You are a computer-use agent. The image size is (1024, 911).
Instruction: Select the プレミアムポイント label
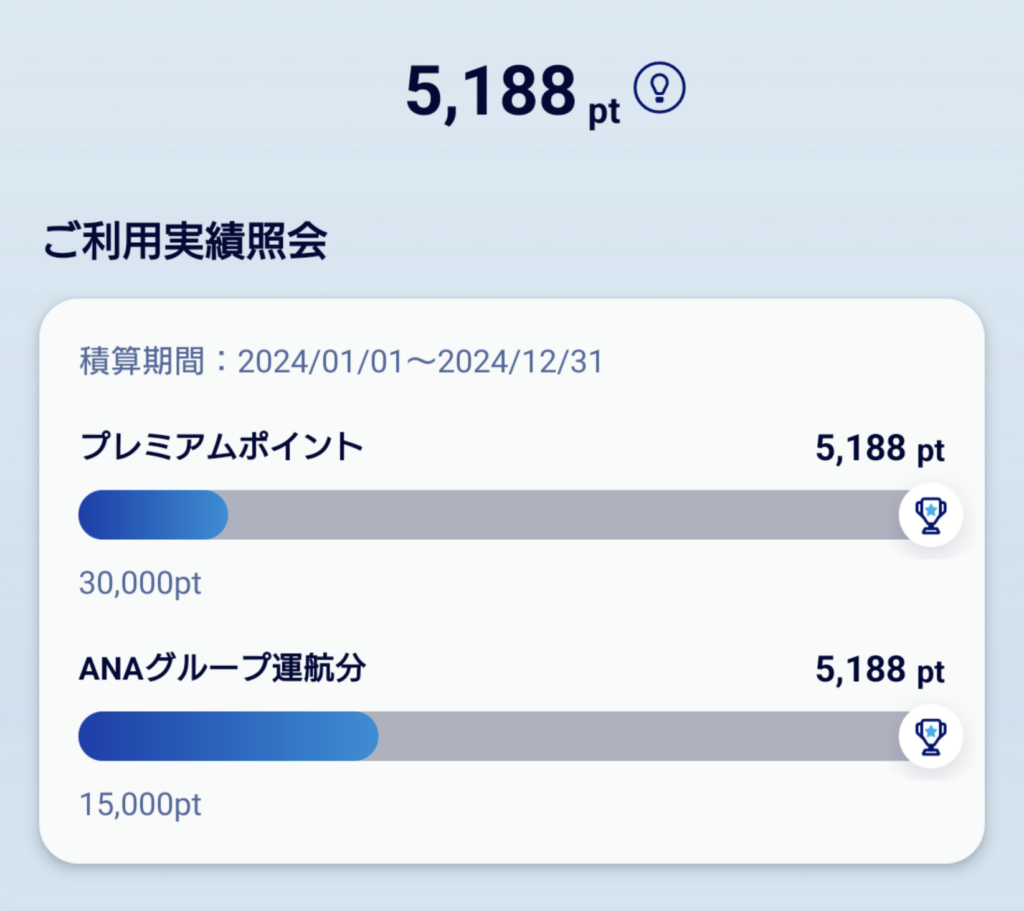221,447
